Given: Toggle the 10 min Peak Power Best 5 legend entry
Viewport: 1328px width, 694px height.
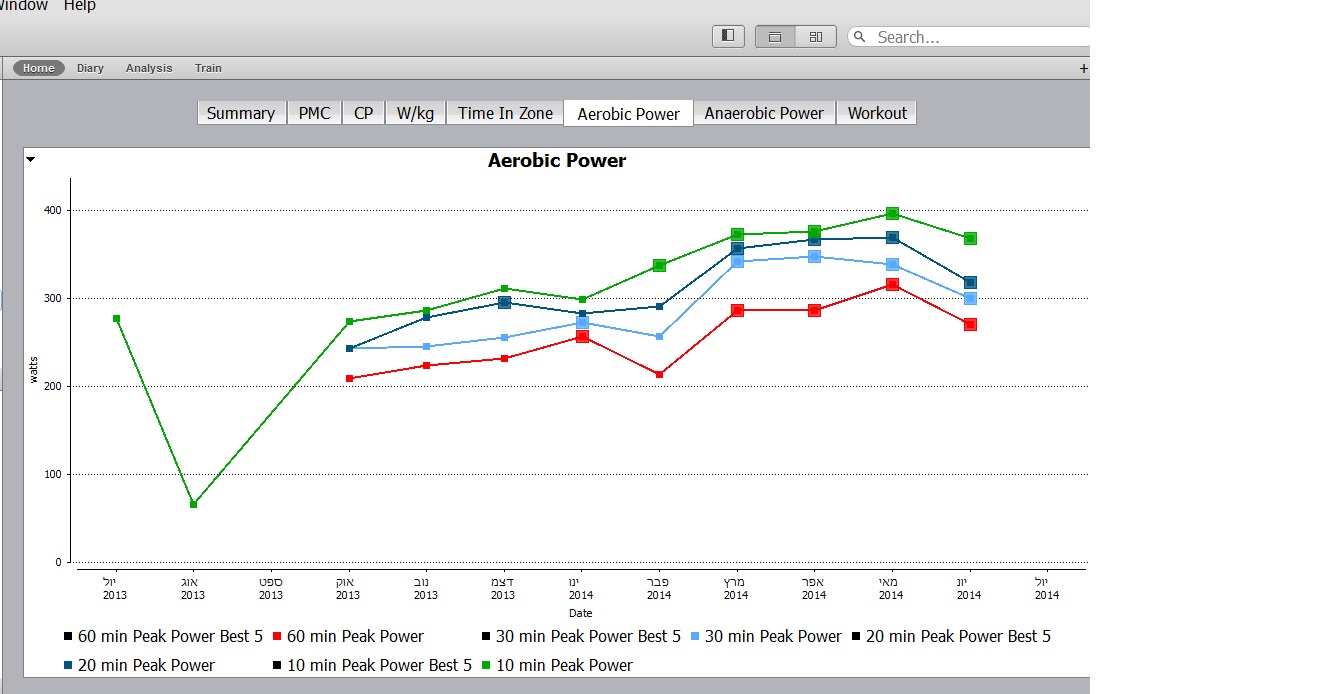Looking at the screenshot, I should (372, 665).
